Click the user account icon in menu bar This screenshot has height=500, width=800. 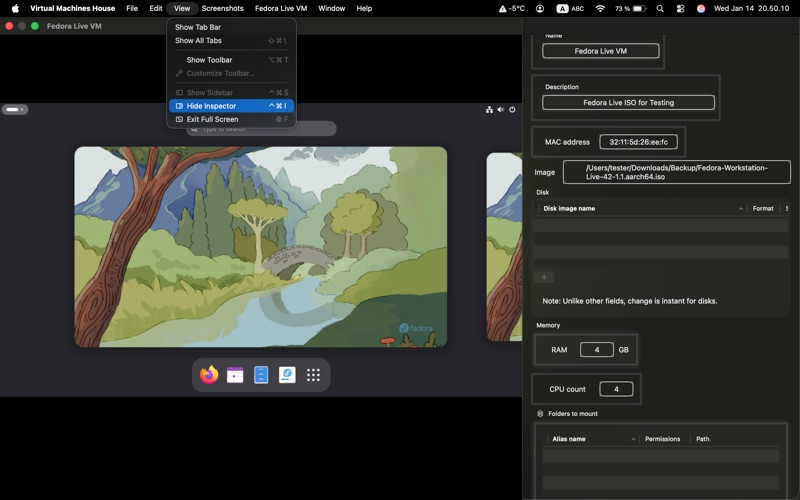pyautogui.click(x=540, y=8)
